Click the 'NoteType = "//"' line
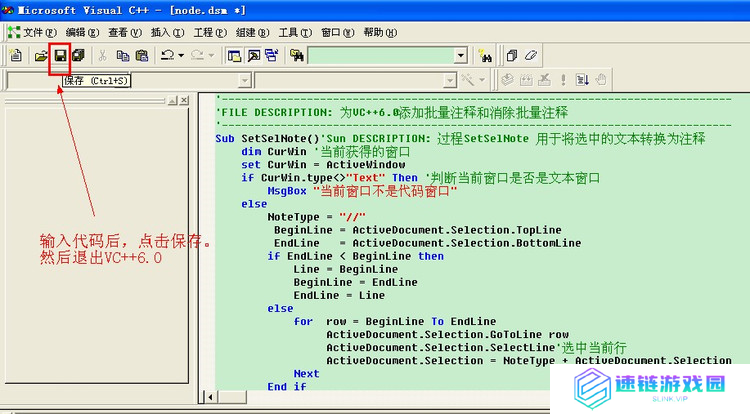This screenshot has height=414, width=750. pos(316,217)
